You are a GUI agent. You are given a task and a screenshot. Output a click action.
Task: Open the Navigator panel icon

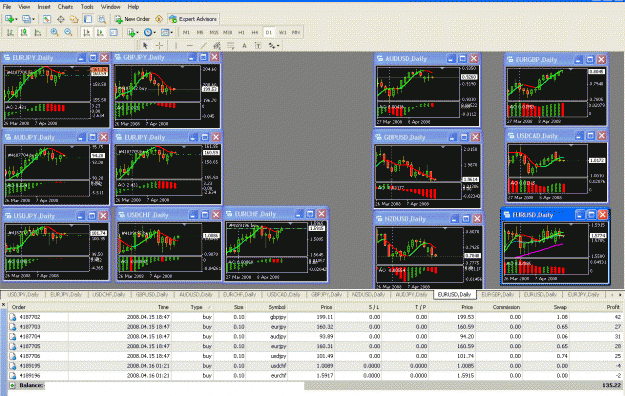pyautogui.click(x=74, y=19)
